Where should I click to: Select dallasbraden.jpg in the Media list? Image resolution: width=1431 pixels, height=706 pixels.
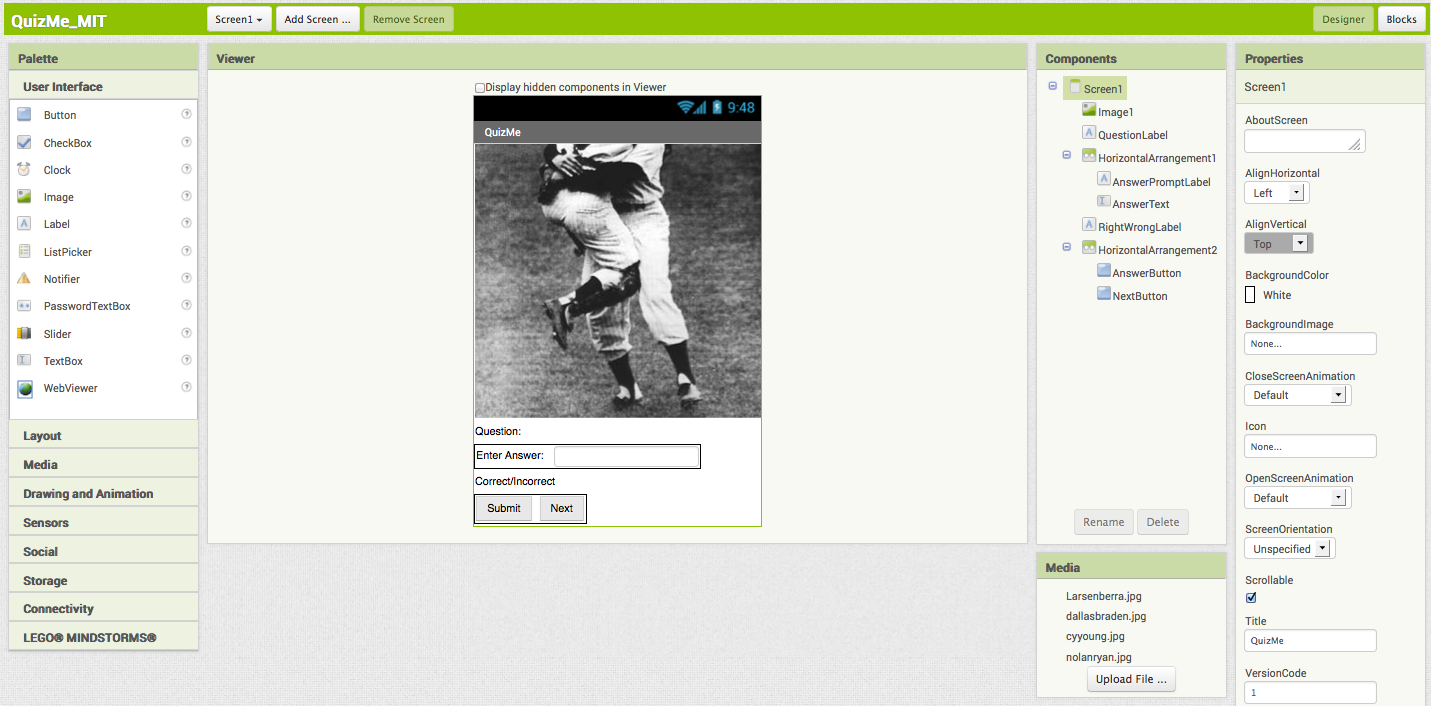pyautogui.click(x=1106, y=616)
